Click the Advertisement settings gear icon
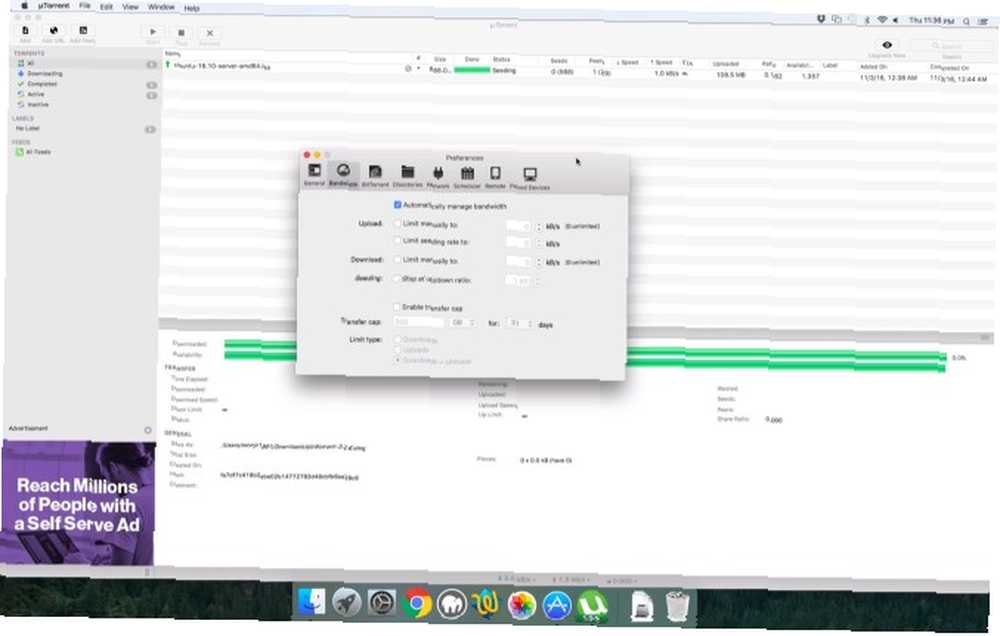 pyautogui.click(x=148, y=431)
